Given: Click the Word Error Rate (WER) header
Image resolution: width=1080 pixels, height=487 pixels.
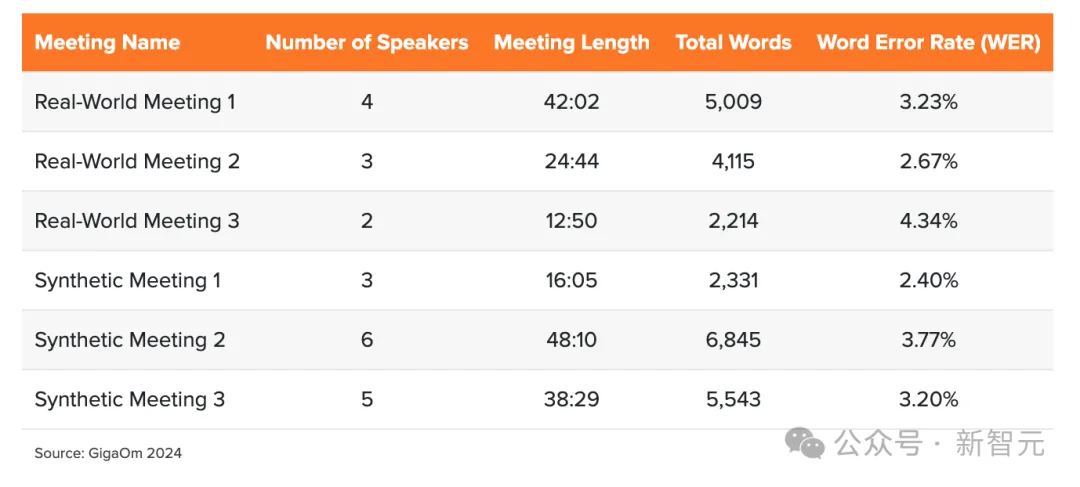Looking at the screenshot, I should [928, 43].
